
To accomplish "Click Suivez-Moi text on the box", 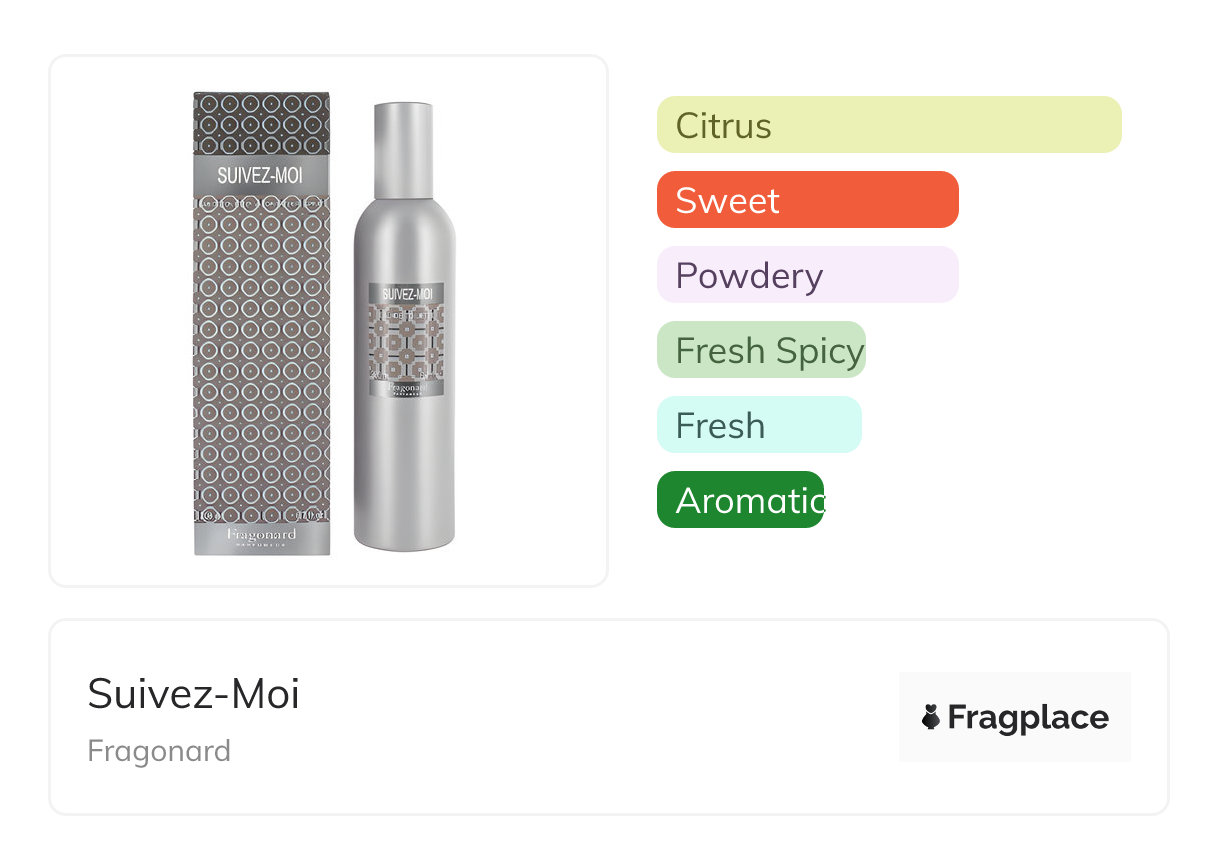I will click(x=260, y=177).
